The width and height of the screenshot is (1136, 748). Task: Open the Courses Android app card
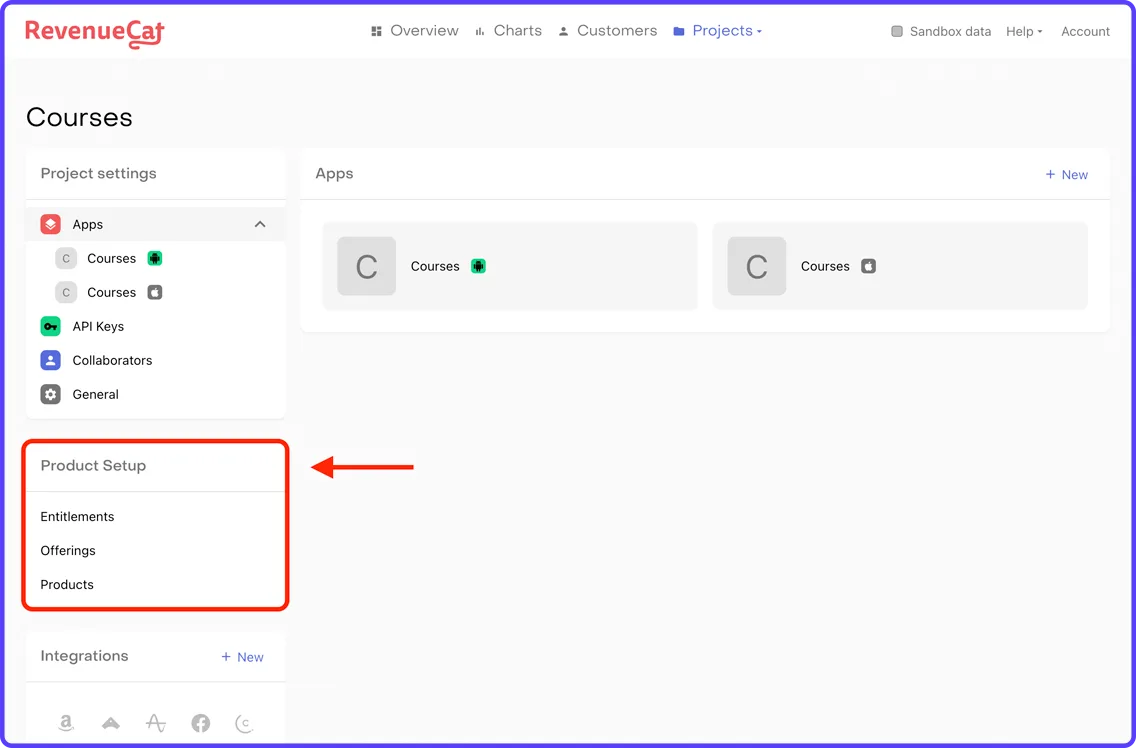(x=510, y=266)
